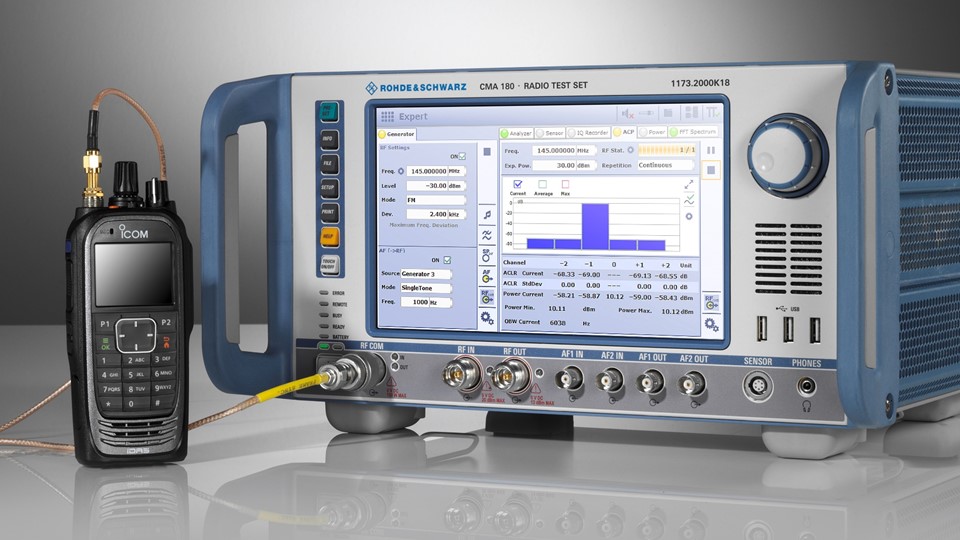Open the music note audio settings icon
The image size is (960, 540).
click(487, 214)
